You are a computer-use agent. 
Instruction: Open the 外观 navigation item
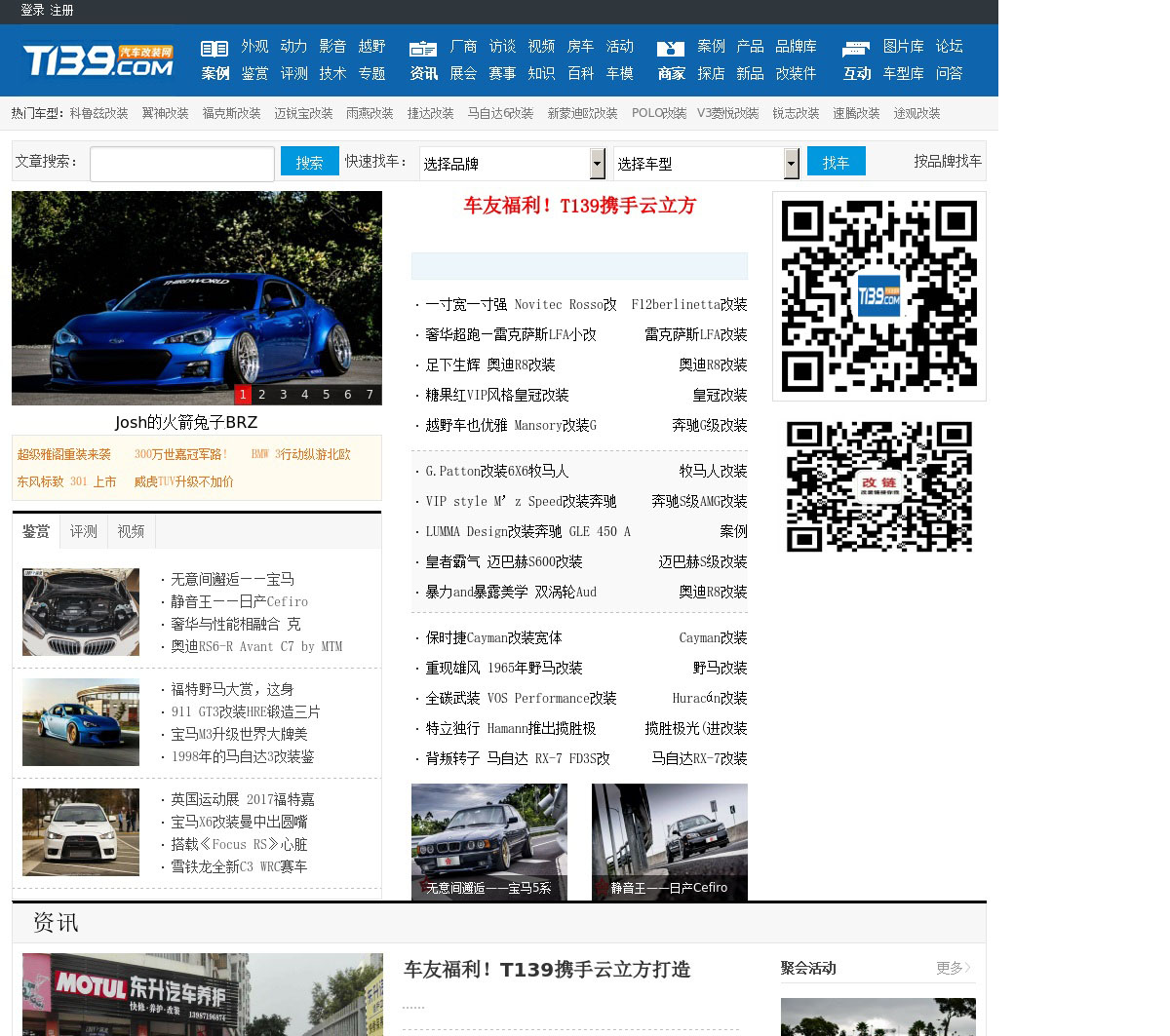click(x=254, y=46)
